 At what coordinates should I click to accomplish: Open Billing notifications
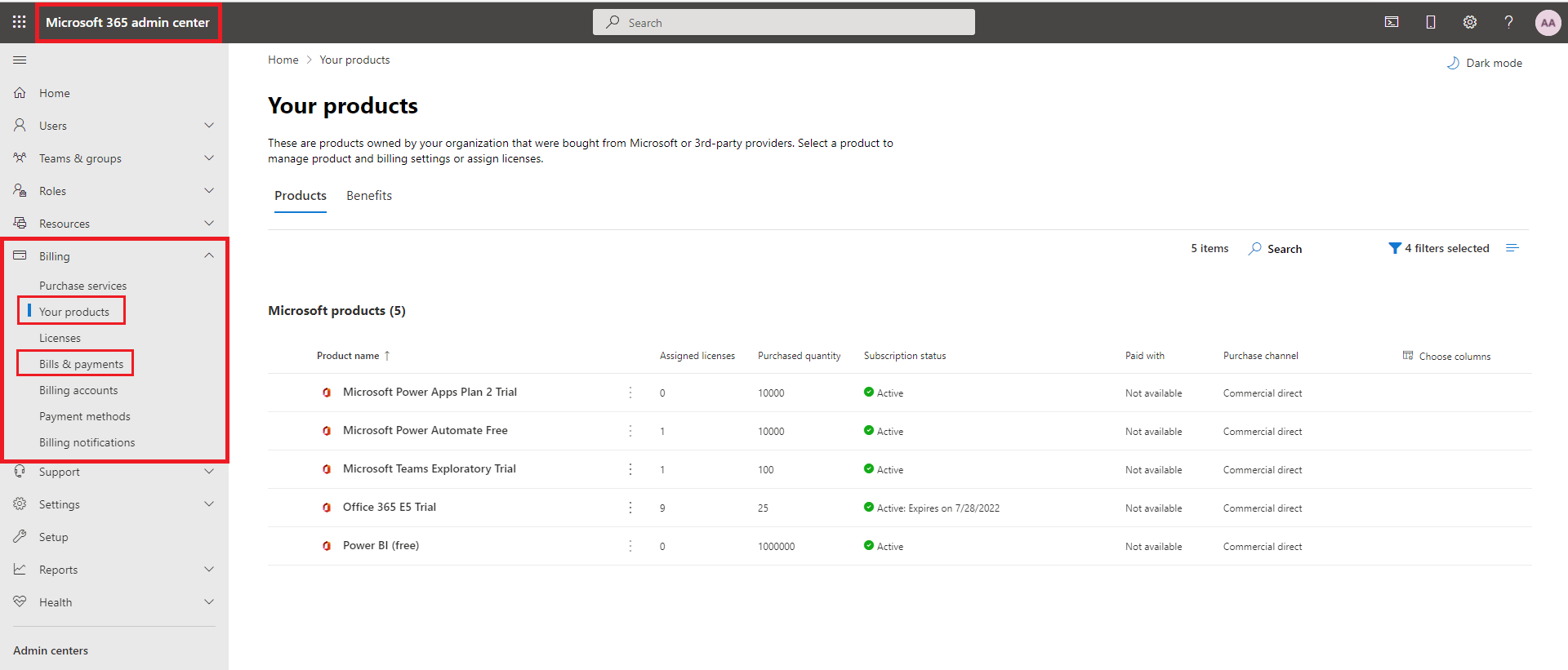[x=87, y=442]
